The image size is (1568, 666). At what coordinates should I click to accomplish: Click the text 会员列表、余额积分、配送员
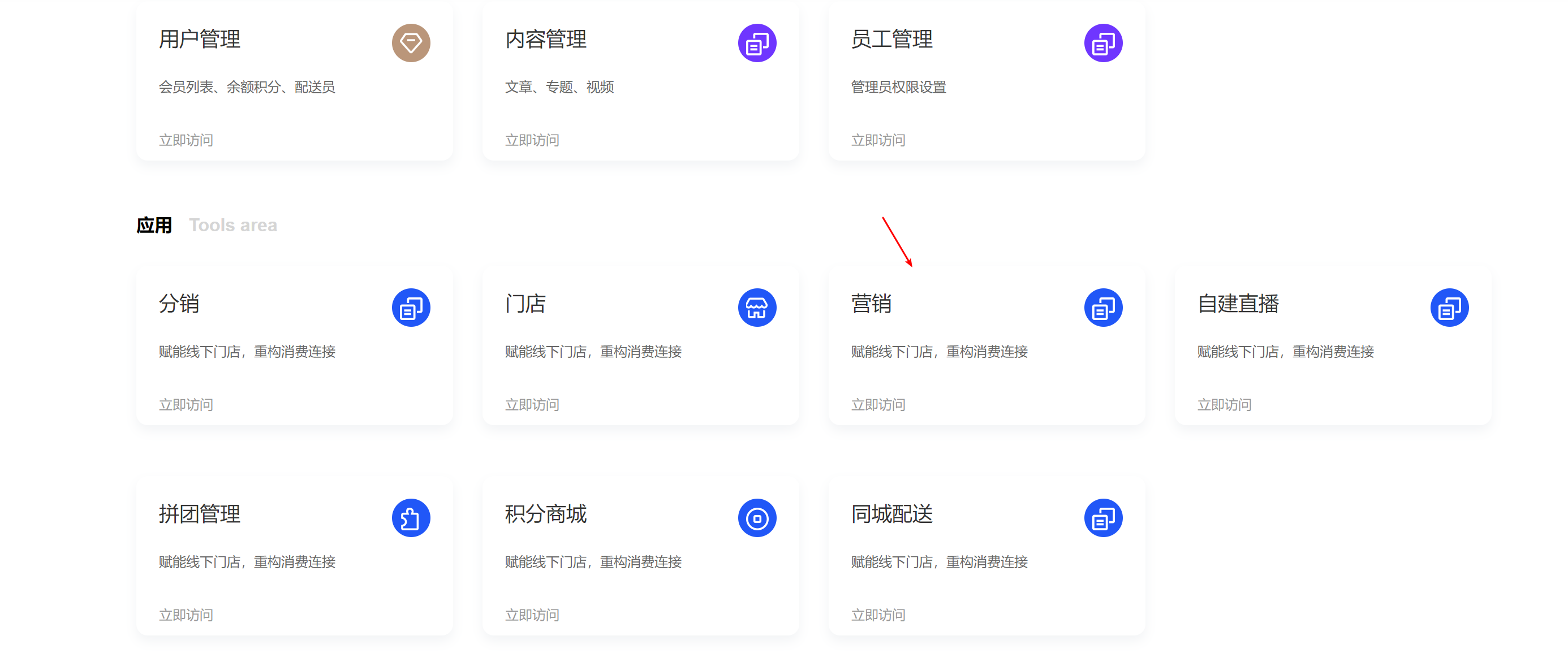[247, 88]
